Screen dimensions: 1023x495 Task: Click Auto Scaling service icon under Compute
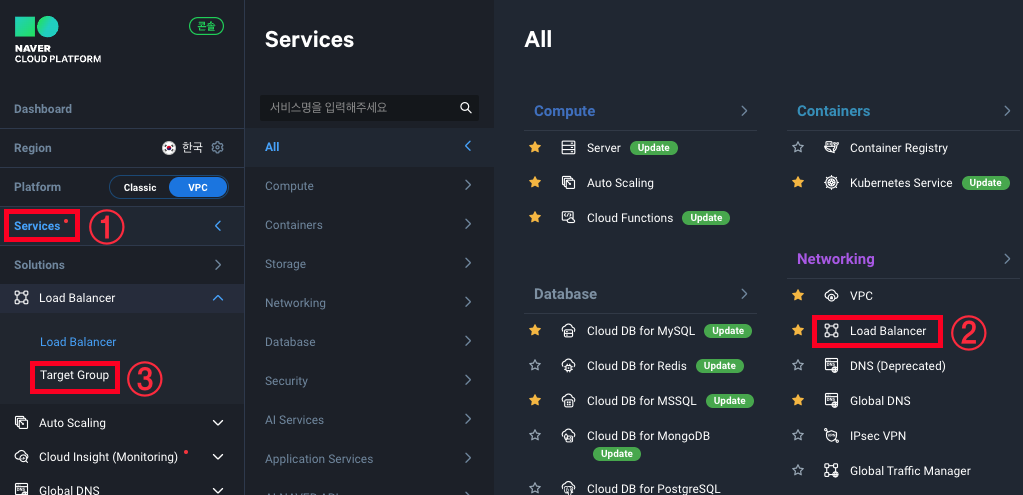click(568, 183)
